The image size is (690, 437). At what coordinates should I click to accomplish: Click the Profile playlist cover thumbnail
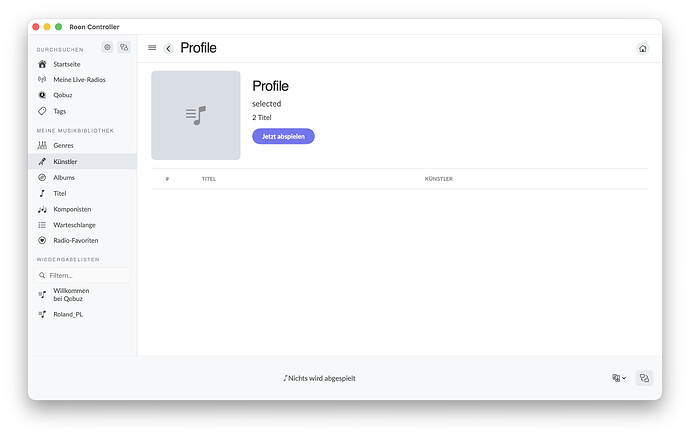coord(196,115)
